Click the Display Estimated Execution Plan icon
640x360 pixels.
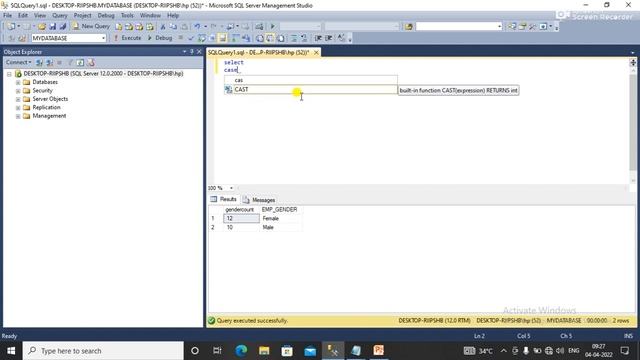[202, 38]
